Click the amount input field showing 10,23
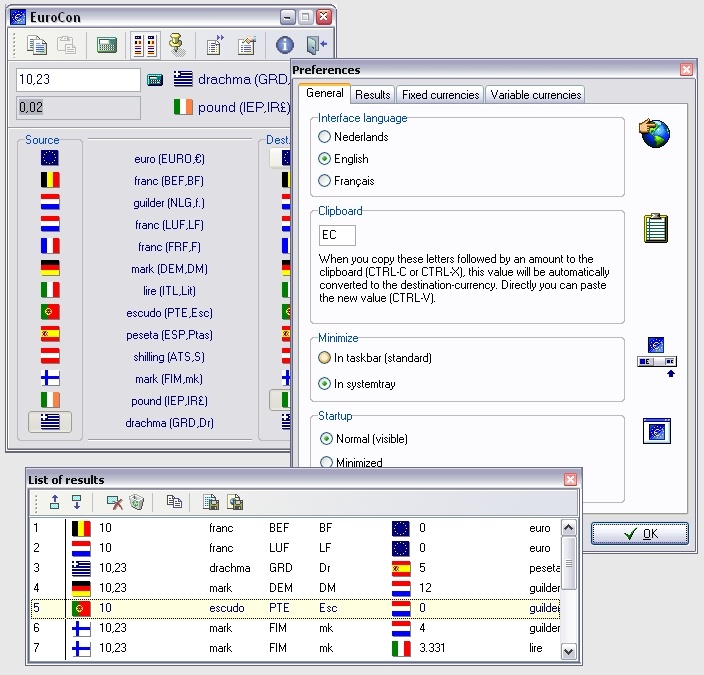 pyautogui.click(x=78, y=79)
